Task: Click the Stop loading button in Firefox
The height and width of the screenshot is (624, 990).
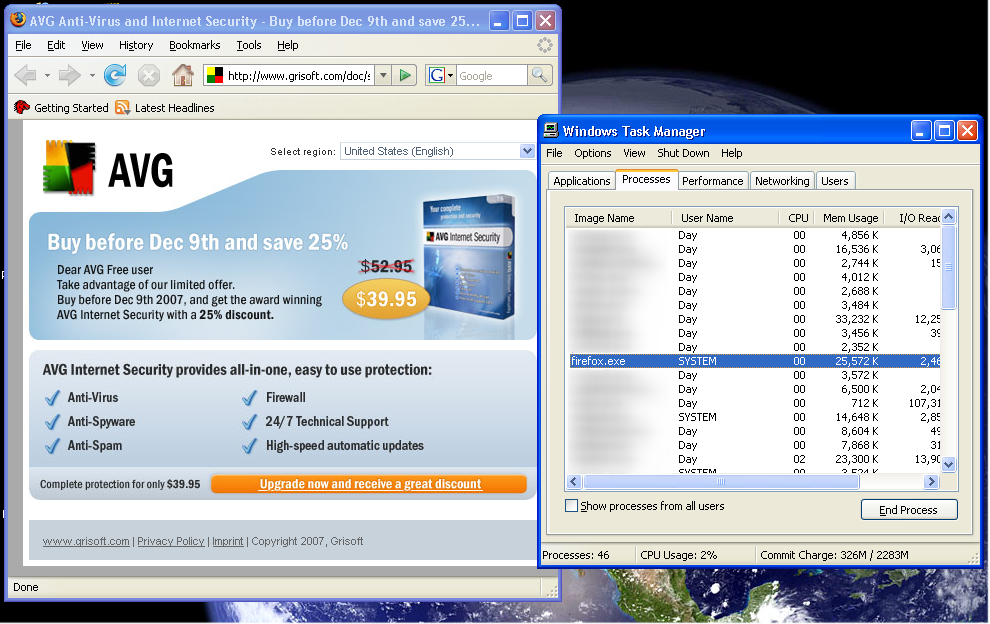Action: [149, 76]
